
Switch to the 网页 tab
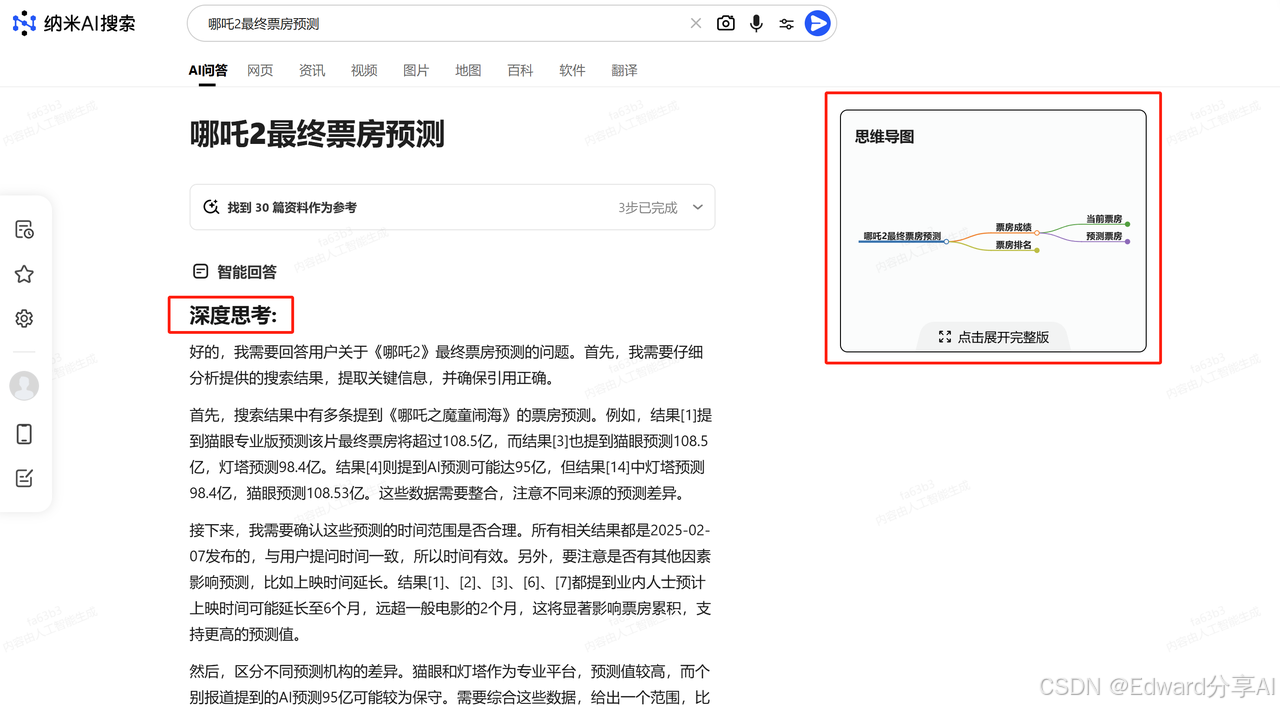(x=260, y=70)
